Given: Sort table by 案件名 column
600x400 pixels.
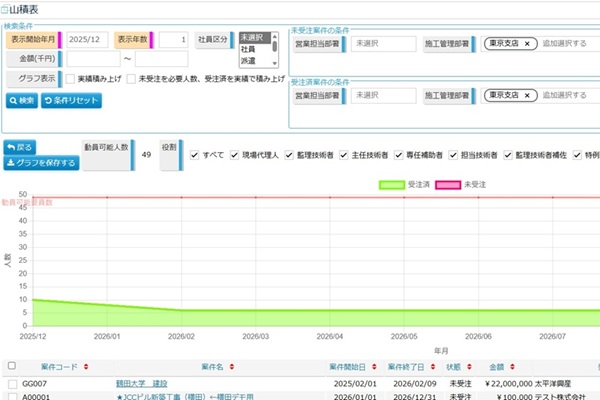Looking at the screenshot, I should (x=232, y=367).
